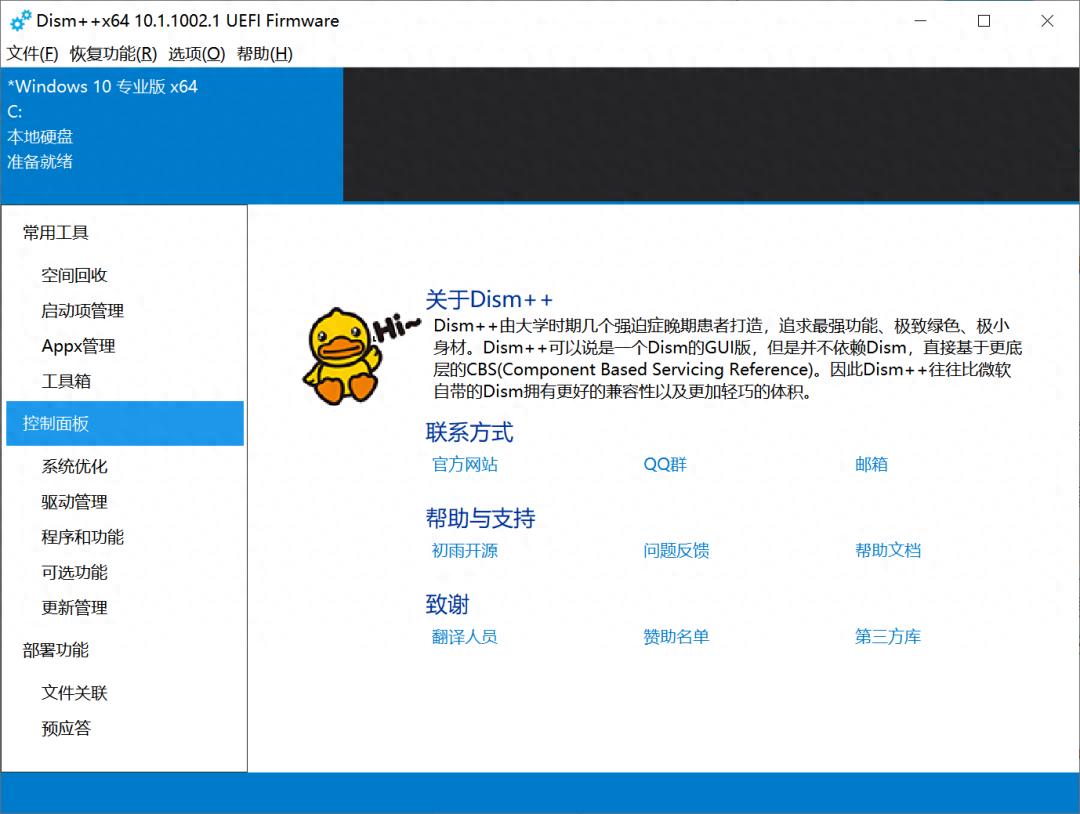Open 驱动管理 from the sidebar

74,502
